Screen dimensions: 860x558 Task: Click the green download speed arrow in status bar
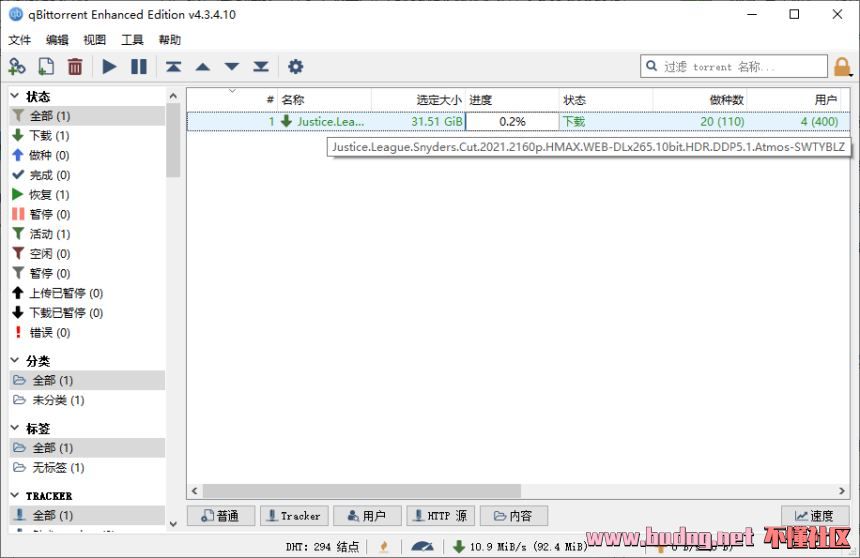coord(459,546)
